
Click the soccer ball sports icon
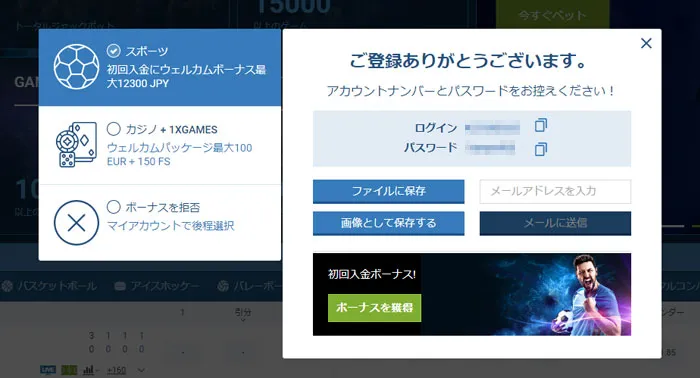[x=76, y=67]
